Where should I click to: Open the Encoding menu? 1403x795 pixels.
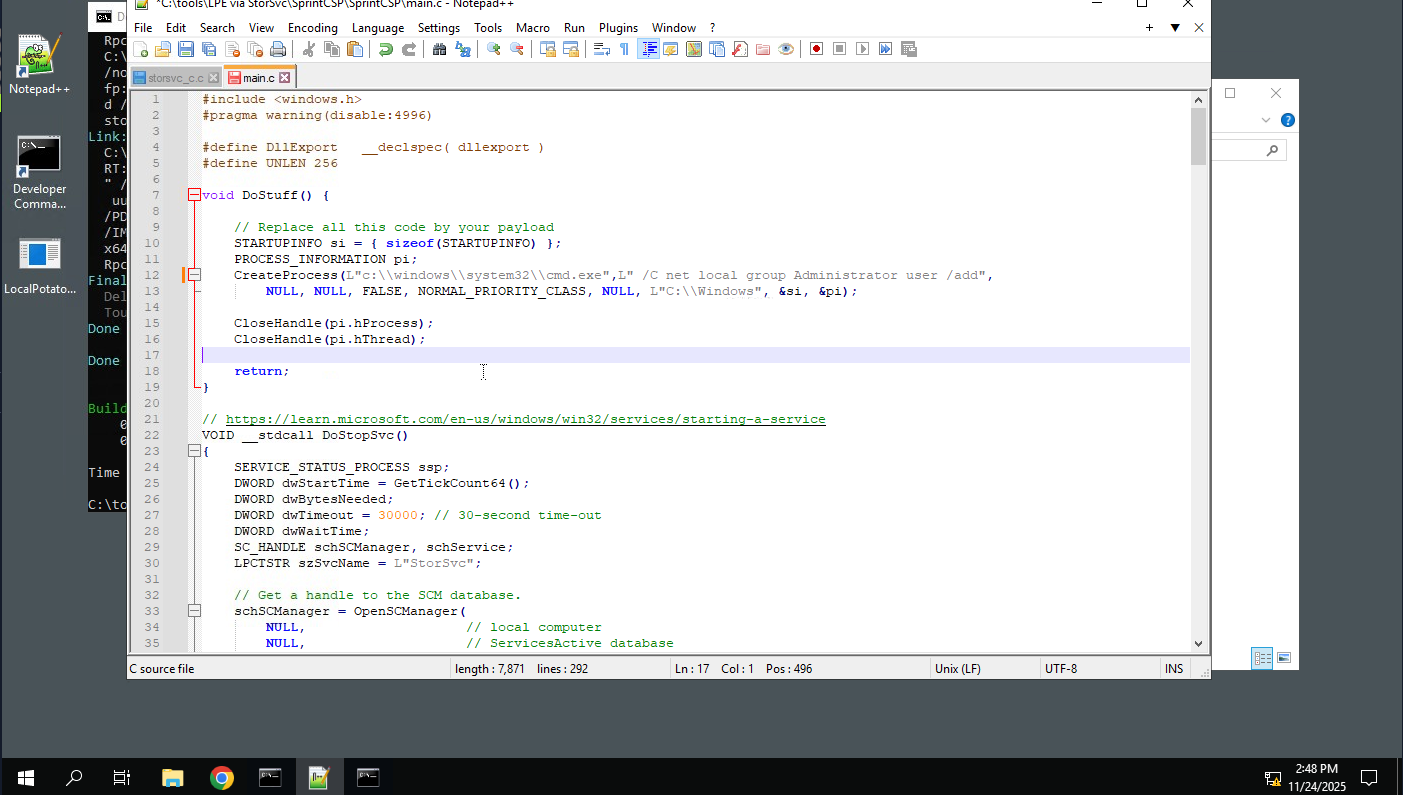tap(313, 28)
